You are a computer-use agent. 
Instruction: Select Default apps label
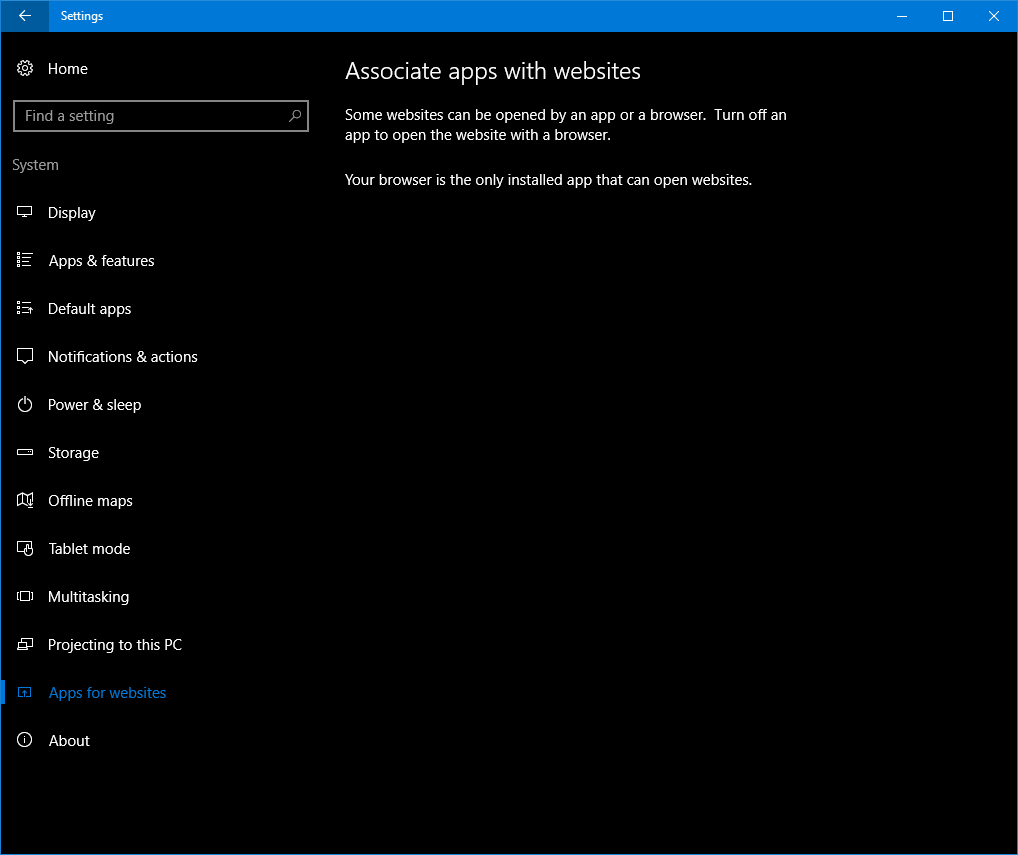(90, 309)
